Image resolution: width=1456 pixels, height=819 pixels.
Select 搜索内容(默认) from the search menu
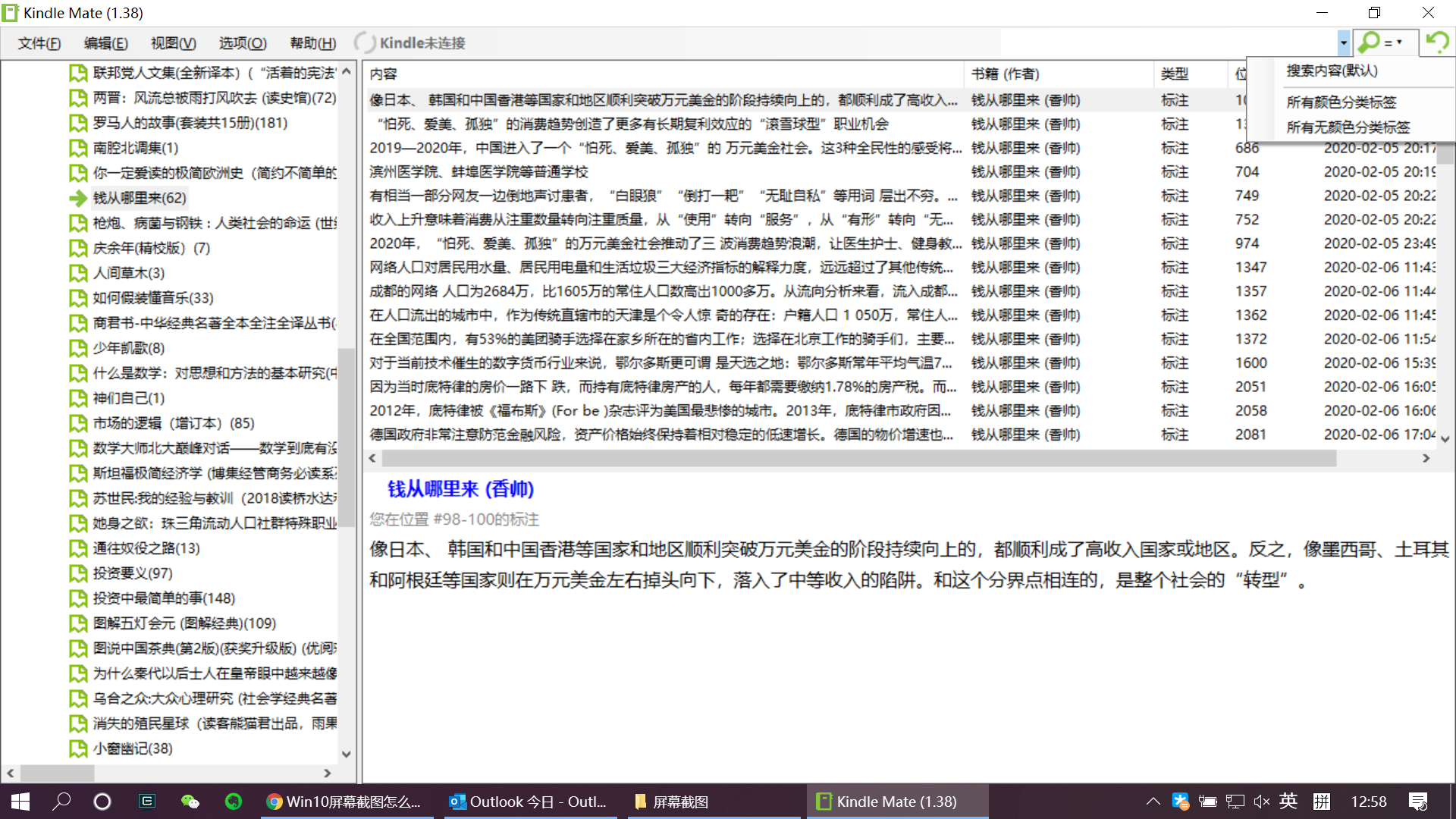[1332, 71]
